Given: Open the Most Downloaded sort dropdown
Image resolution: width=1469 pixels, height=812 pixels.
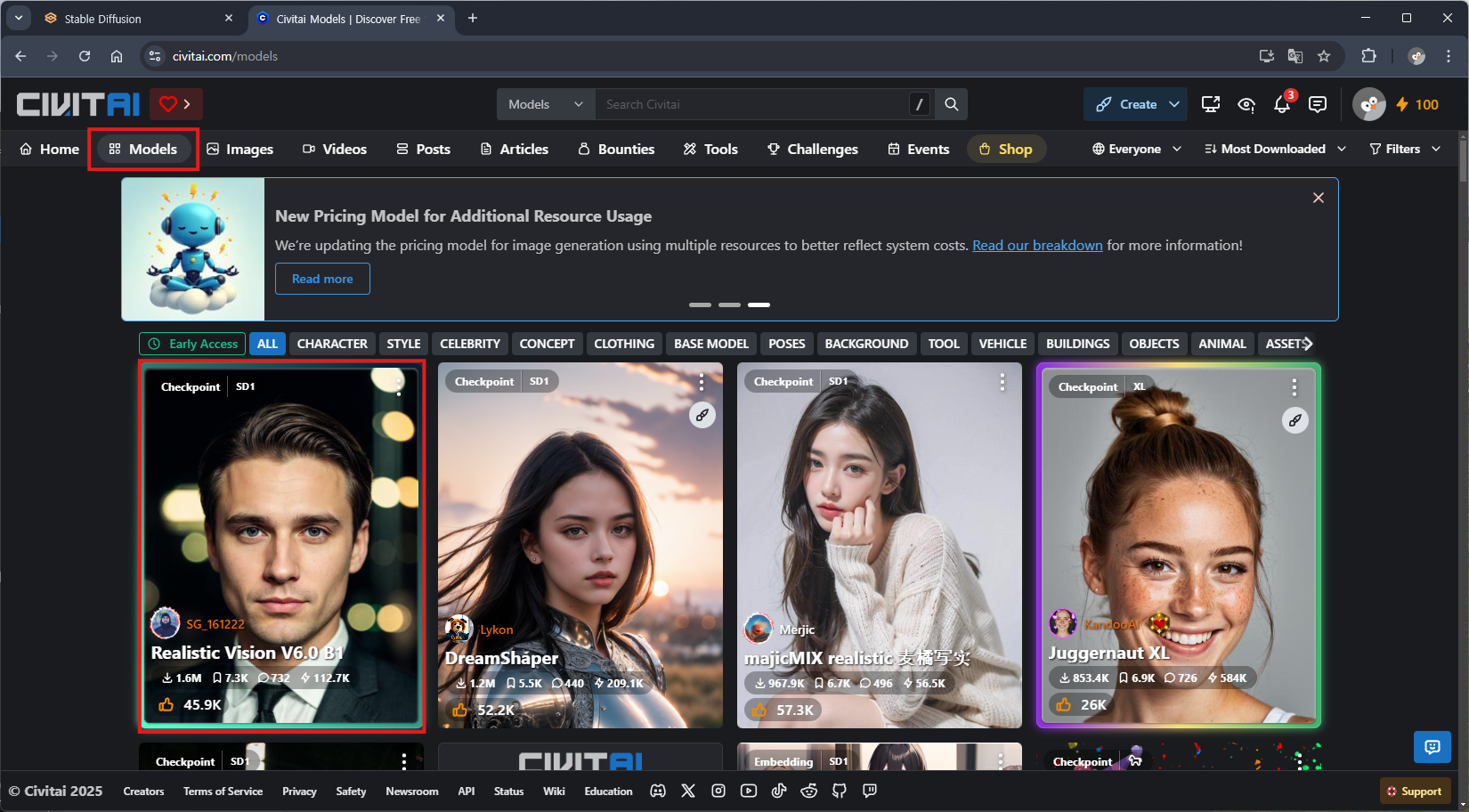Looking at the screenshot, I should point(1275,149).
